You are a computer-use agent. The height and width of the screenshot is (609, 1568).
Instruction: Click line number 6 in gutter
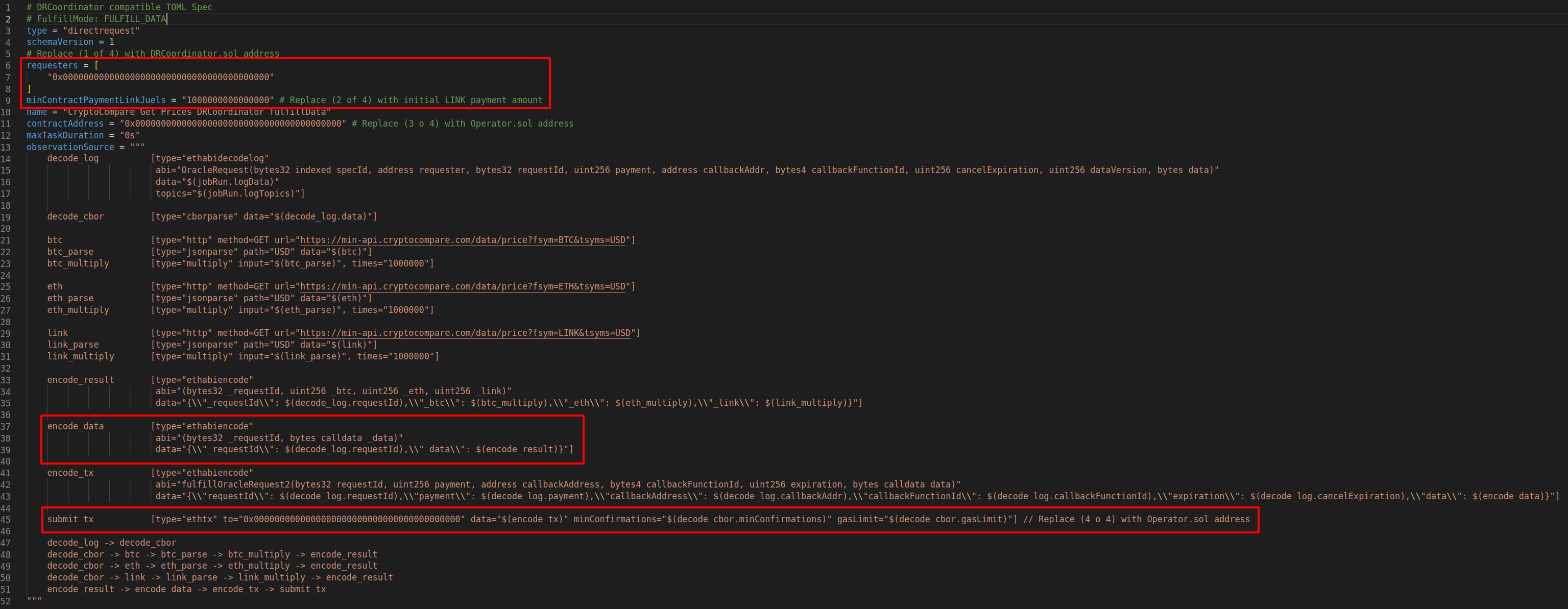[8, 66]
